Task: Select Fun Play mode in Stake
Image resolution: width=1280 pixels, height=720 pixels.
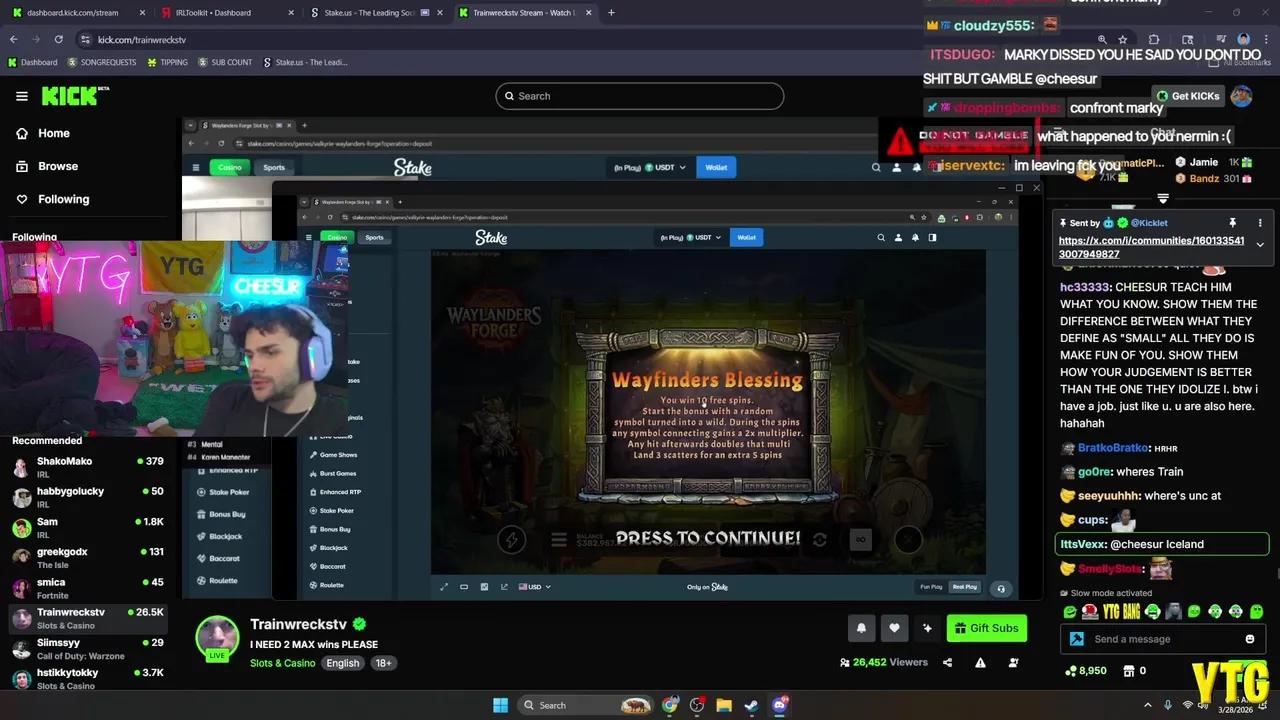Action: click(931, 587)
